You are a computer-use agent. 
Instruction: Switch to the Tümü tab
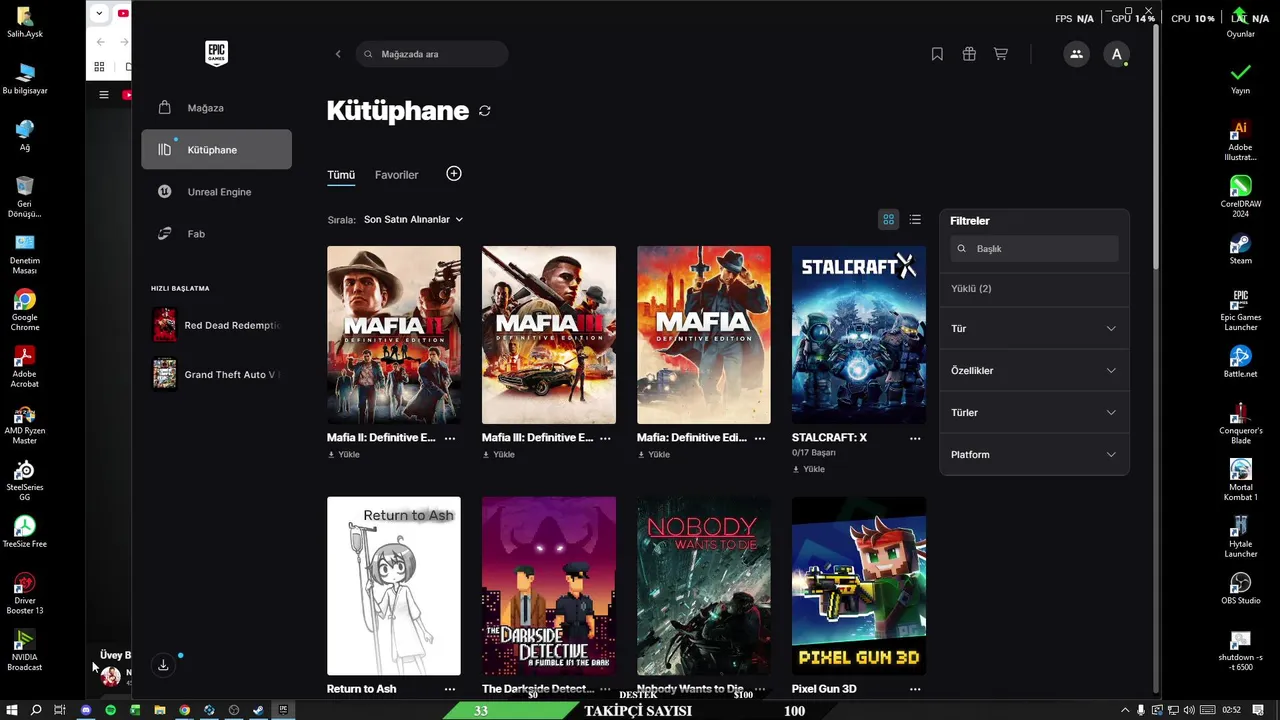(341, 175)
